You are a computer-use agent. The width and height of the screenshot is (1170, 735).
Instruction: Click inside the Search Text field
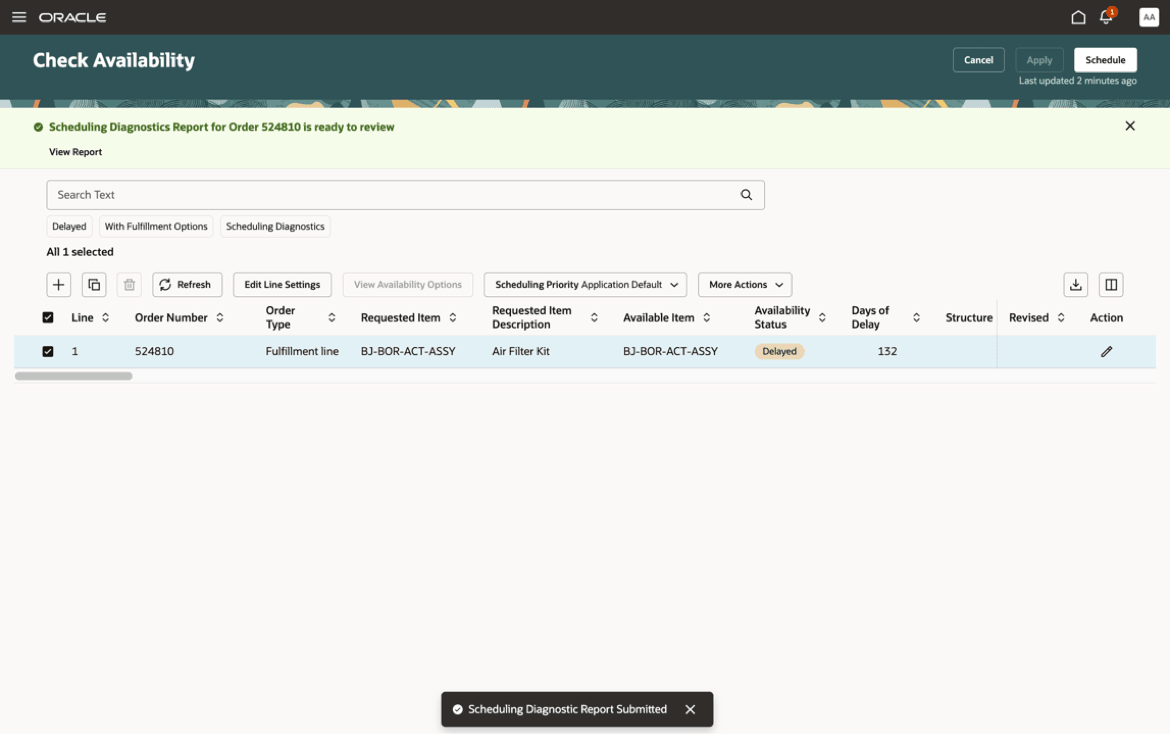click(400, 194)
